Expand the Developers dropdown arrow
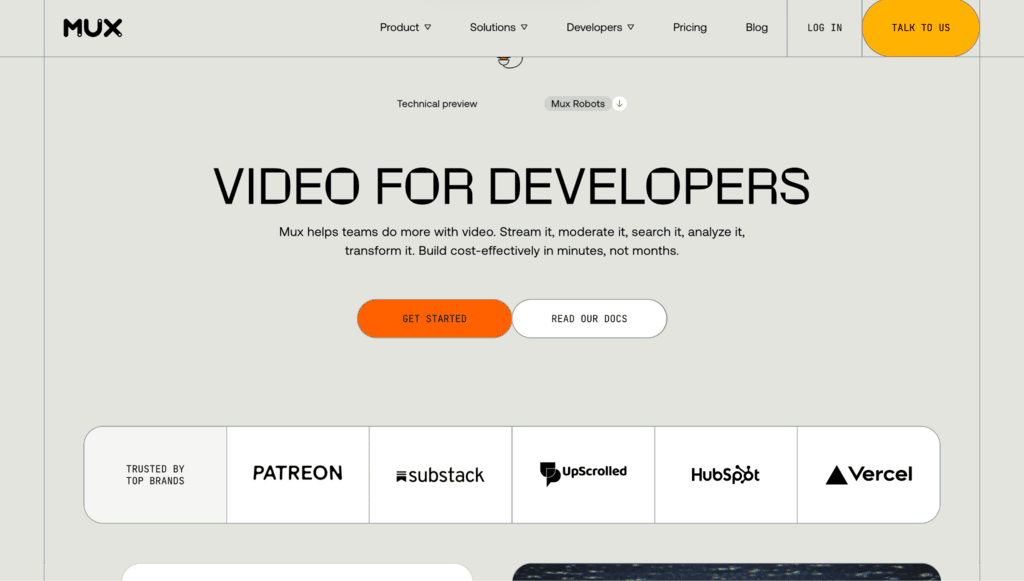Viewport: 1024px width, 581px height. (x=630, y=27)
